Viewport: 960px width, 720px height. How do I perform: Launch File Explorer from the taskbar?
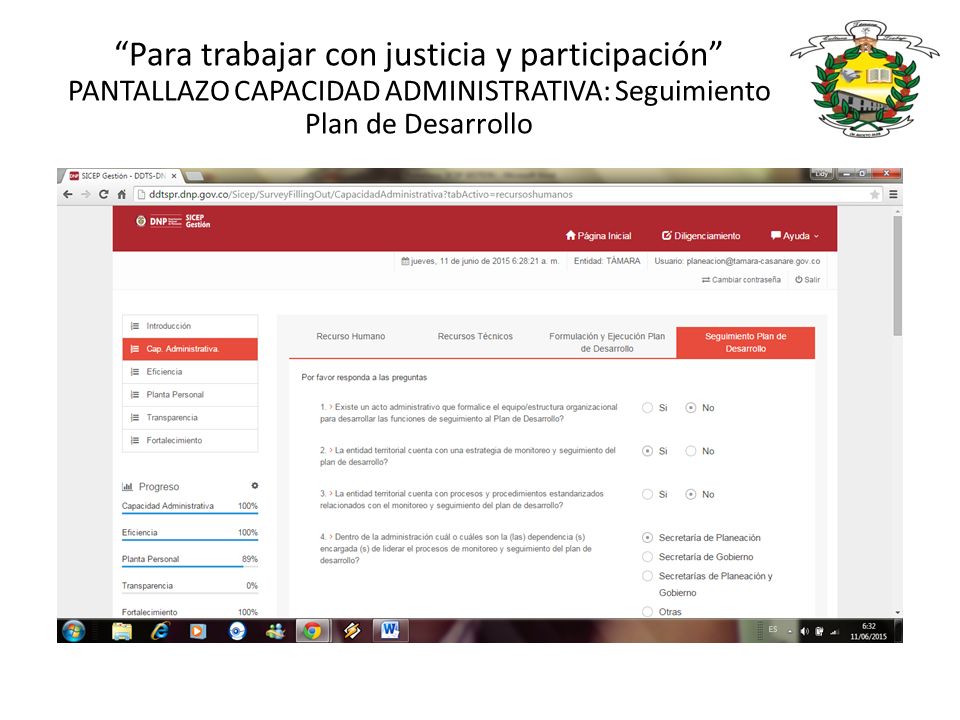point(122,631)
